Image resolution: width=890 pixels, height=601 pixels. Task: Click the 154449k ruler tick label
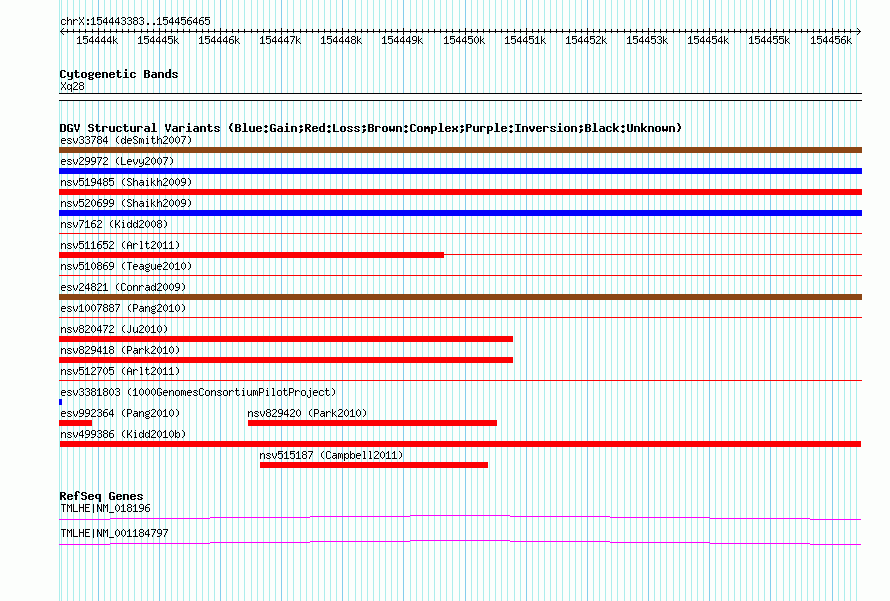click(402, 40)
